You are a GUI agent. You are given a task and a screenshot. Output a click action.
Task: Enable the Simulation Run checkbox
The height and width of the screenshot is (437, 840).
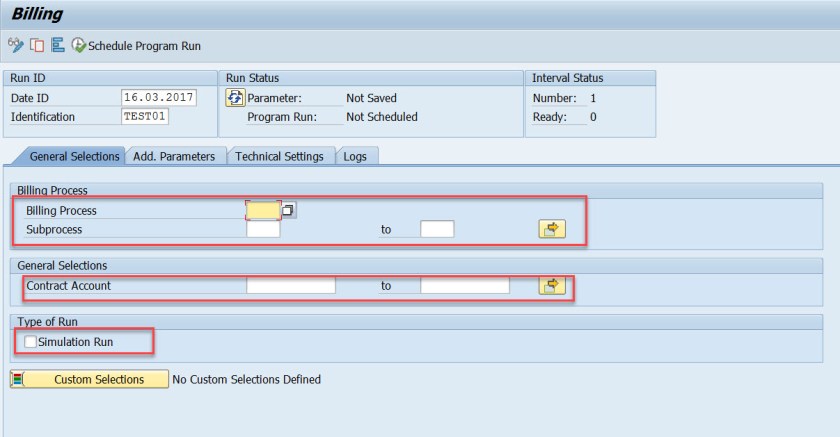(x=31, y=342)
